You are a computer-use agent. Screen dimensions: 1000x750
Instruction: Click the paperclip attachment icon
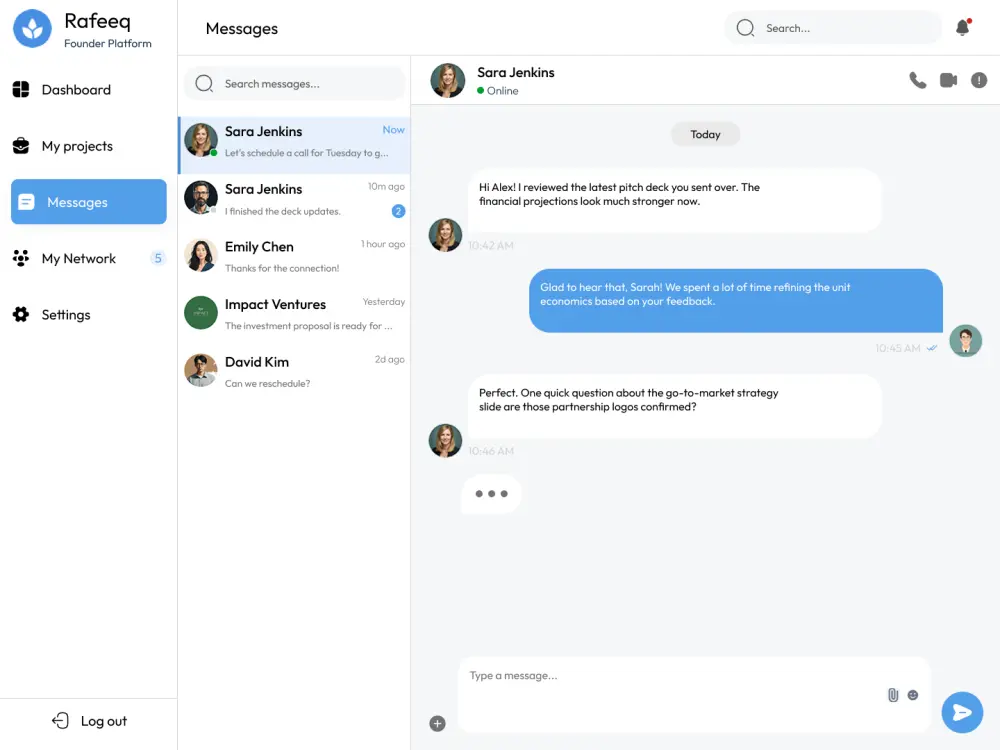pos(893,695)
